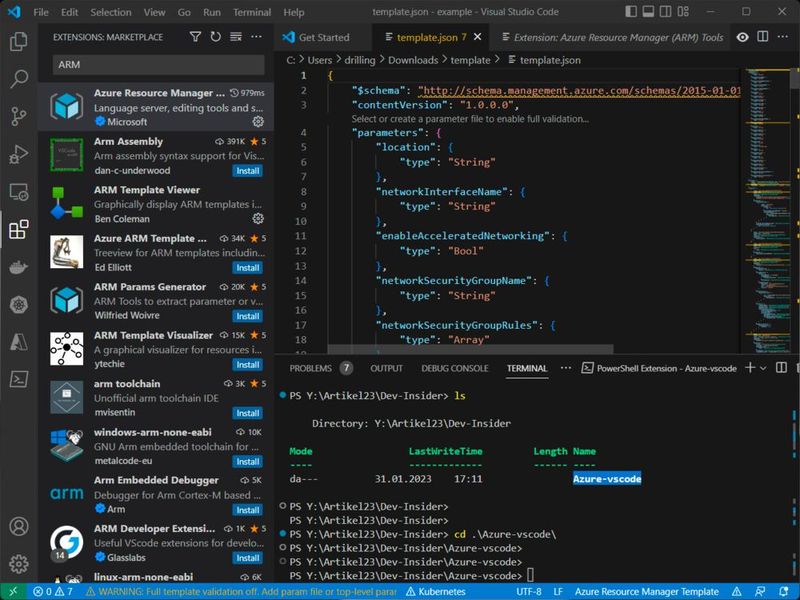Open editor more actions ellipsis
Viewport: 800px width, 600px height.
pos(783,37)
